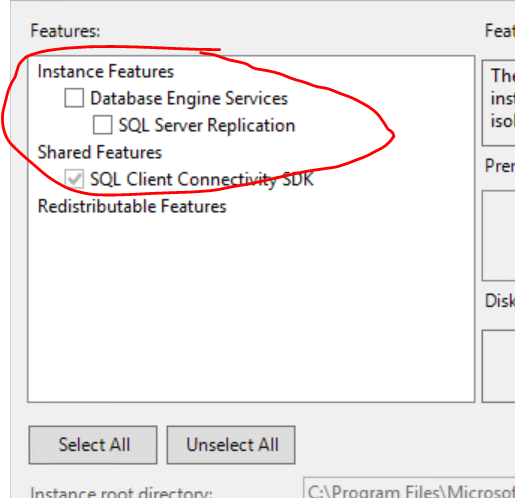The width and height of the screenshot is (515, 498).
Task: Select the Shared Features heading
Action: [100, 152]
